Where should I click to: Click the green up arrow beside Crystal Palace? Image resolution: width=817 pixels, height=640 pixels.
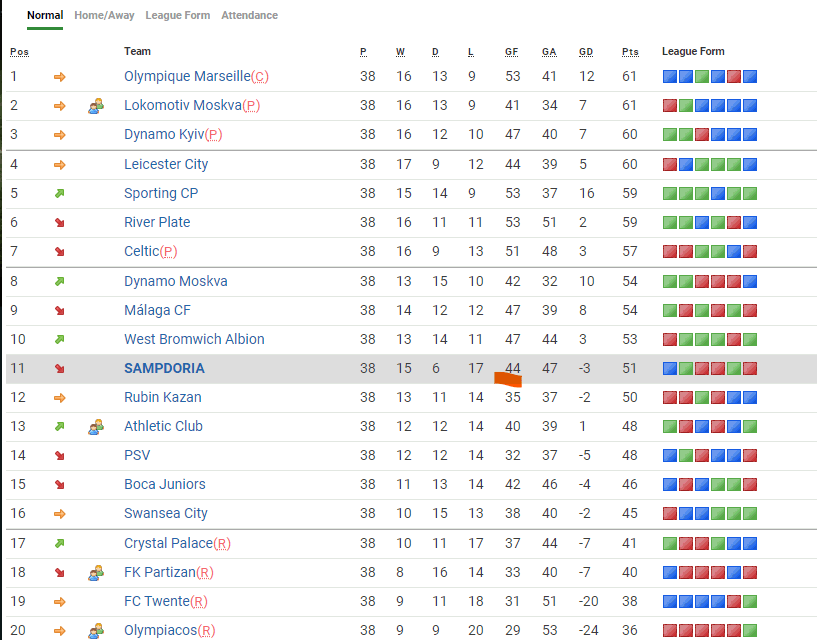pyautogui.click(x=59, y=544)
